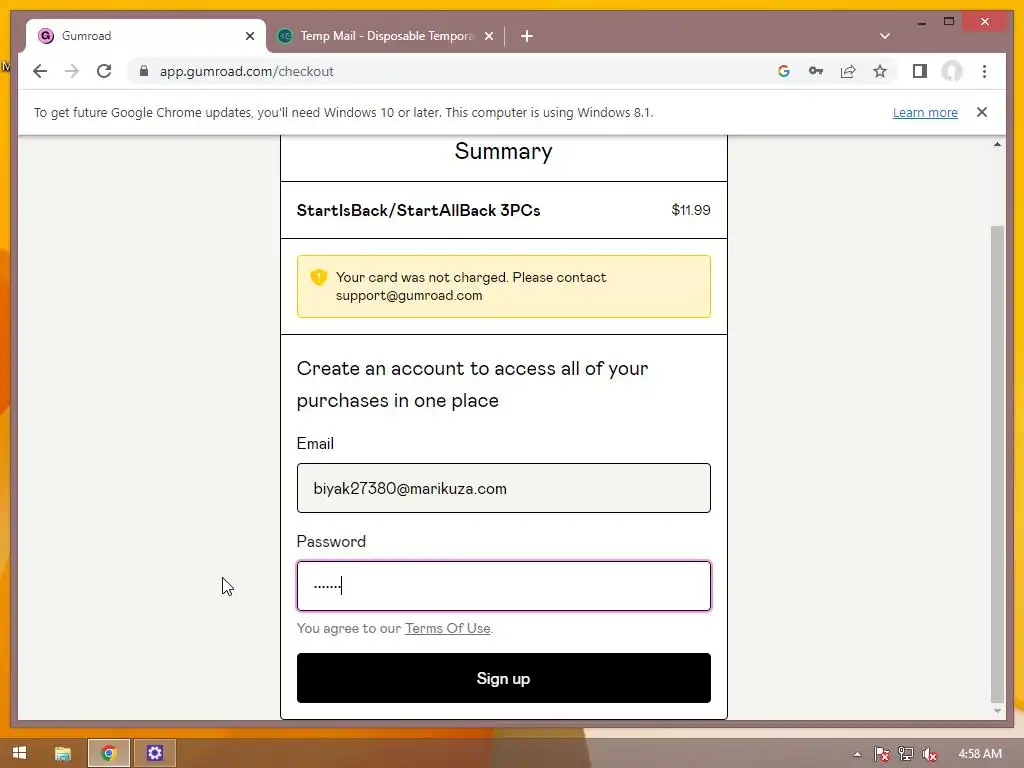This screenshot has width=1024, height=768.
Task: Click the Sign up button
Action: (x=504, y=678)
